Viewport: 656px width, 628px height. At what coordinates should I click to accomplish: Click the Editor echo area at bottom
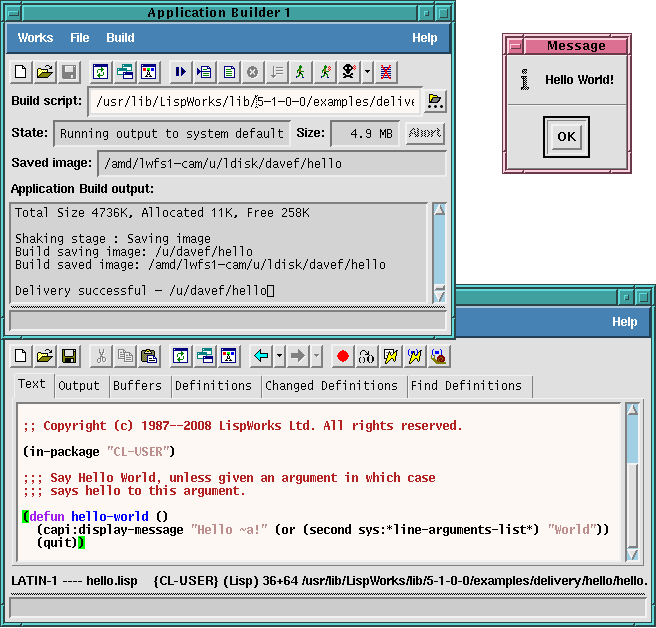pos(328,608)
